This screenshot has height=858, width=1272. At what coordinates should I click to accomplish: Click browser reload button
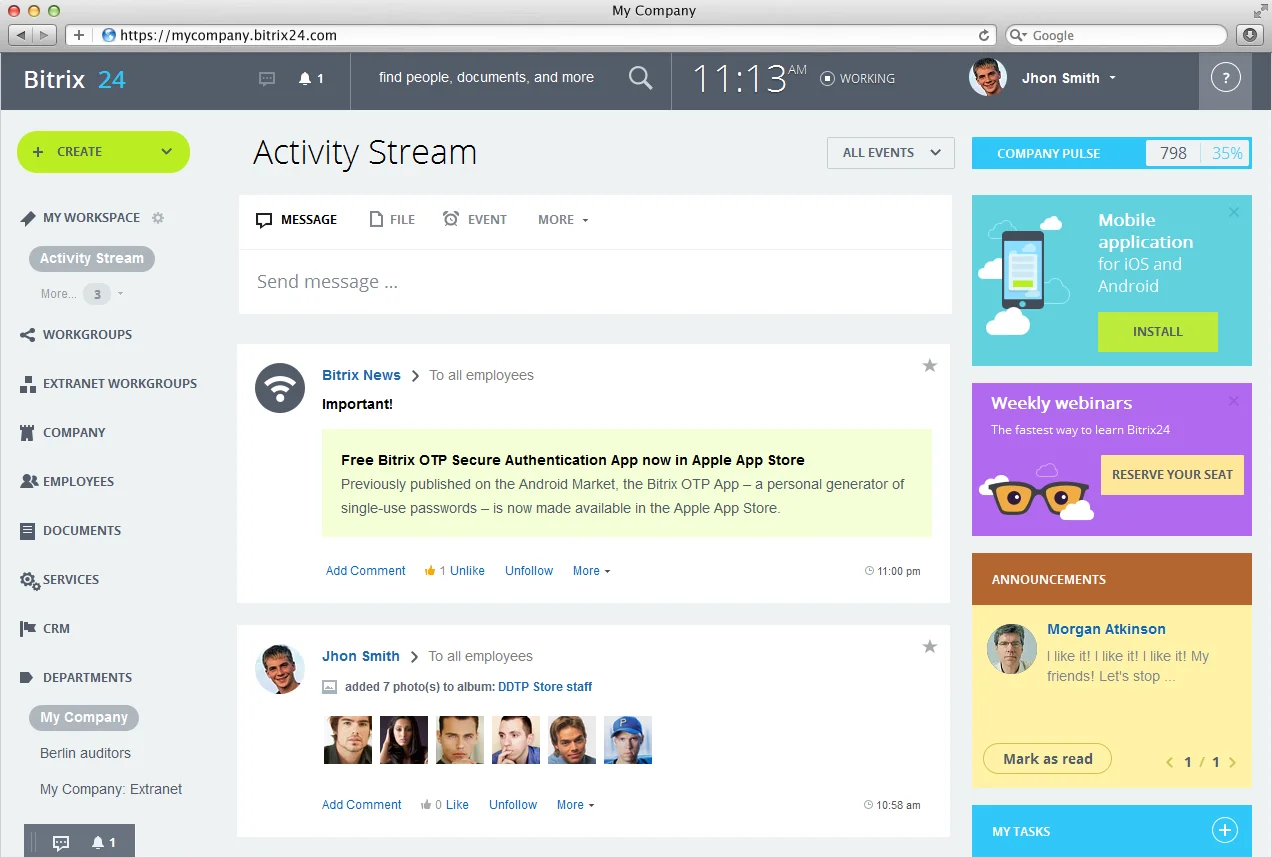(984, 35)
